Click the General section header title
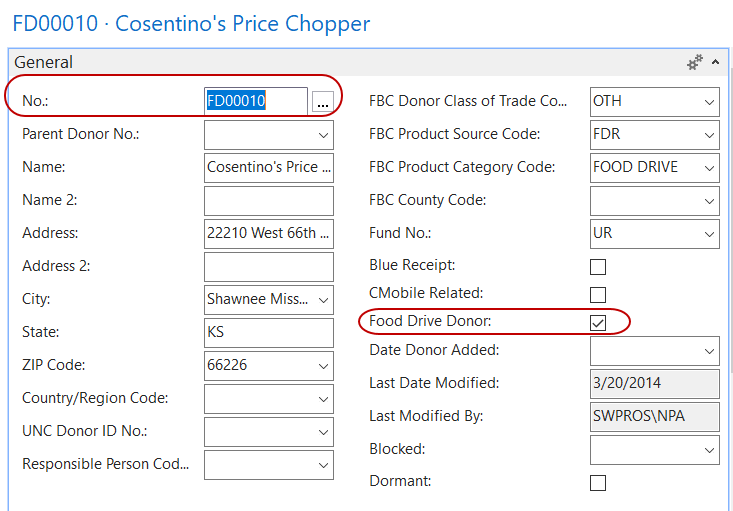The image size is (733, 511). [44, 62]
